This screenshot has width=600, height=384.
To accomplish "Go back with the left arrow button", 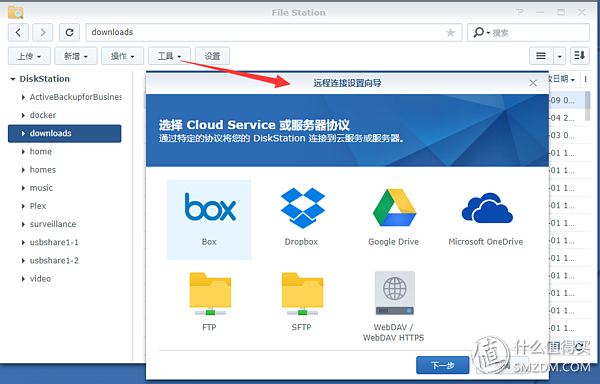I will [x=18, y=33].
